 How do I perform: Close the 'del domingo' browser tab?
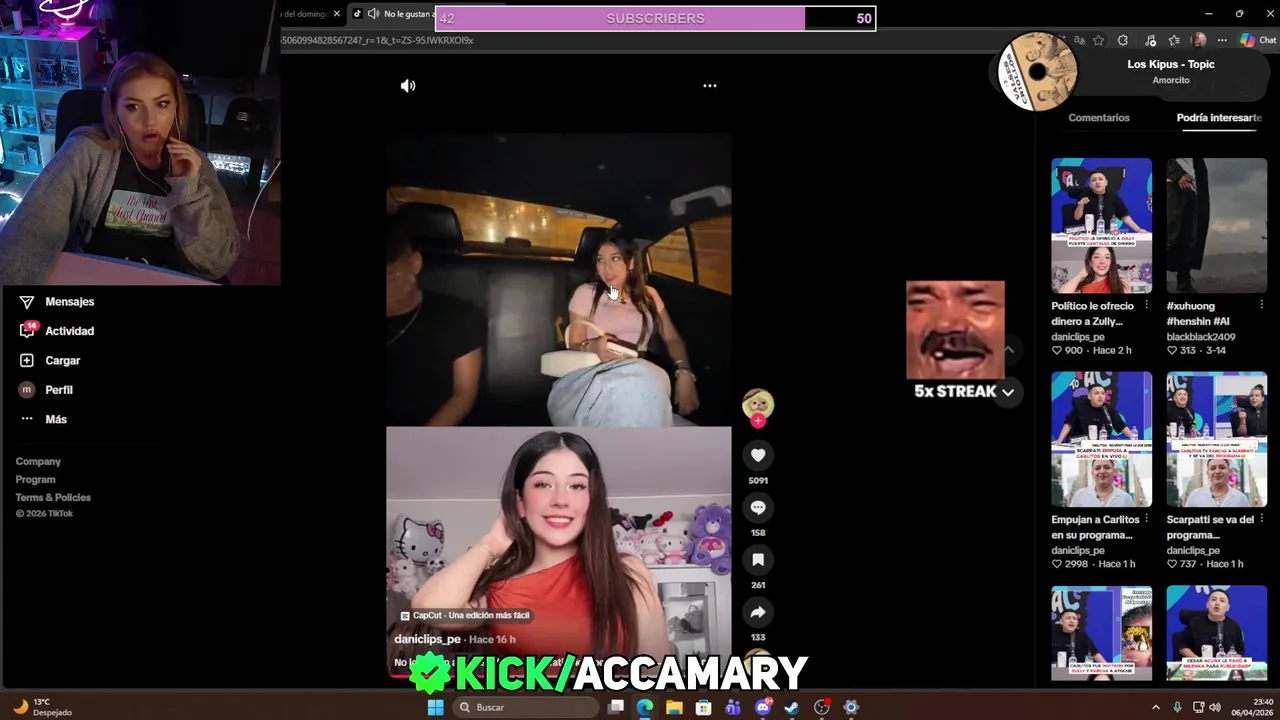337,14
